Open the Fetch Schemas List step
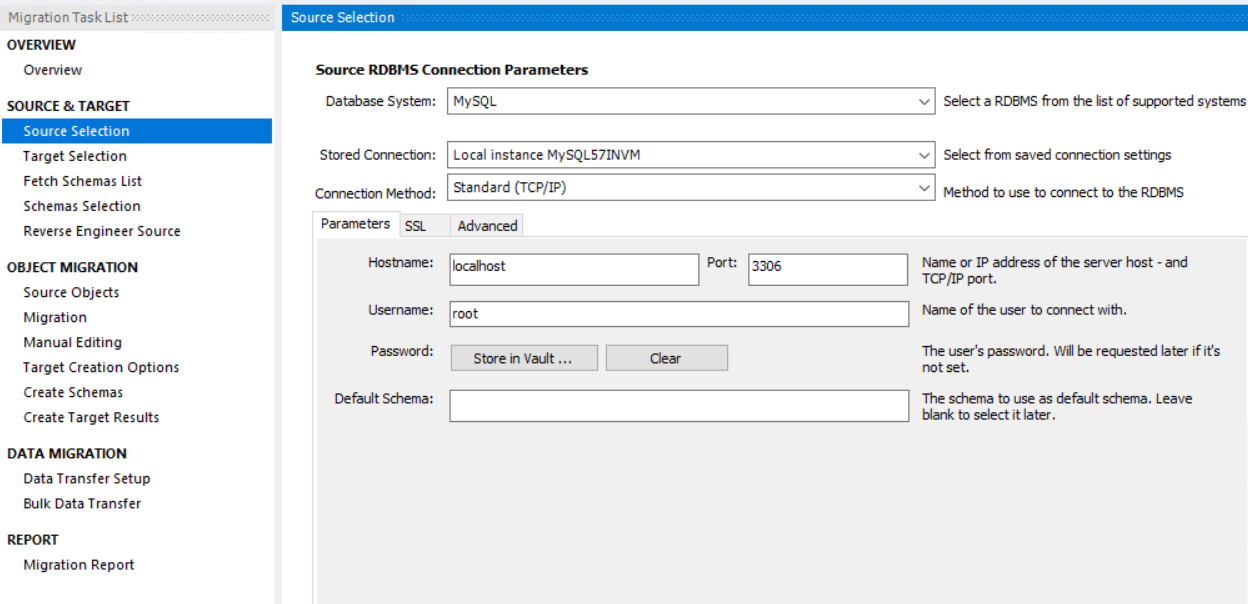This screenshot has width=1248, height=604. [83, 181]
